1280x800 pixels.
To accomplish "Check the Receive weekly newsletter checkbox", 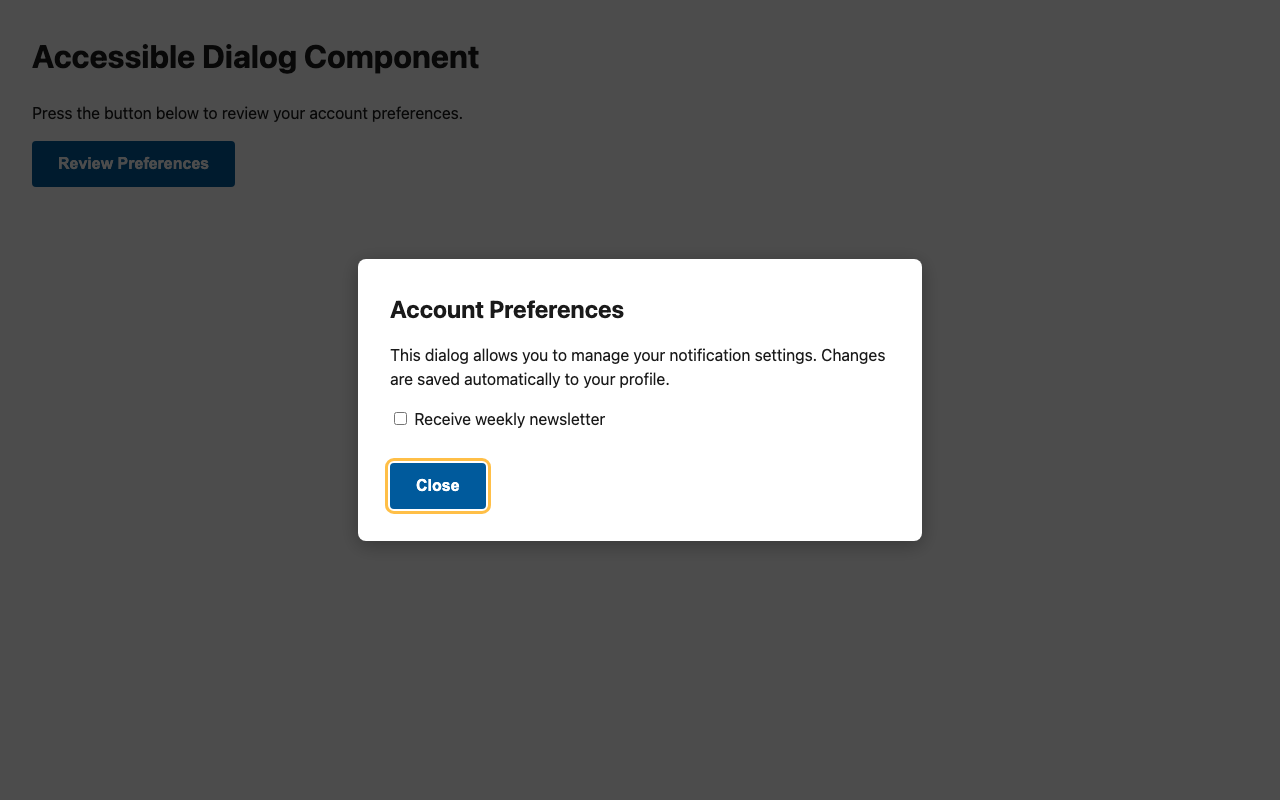I will (x=400, y=418).
